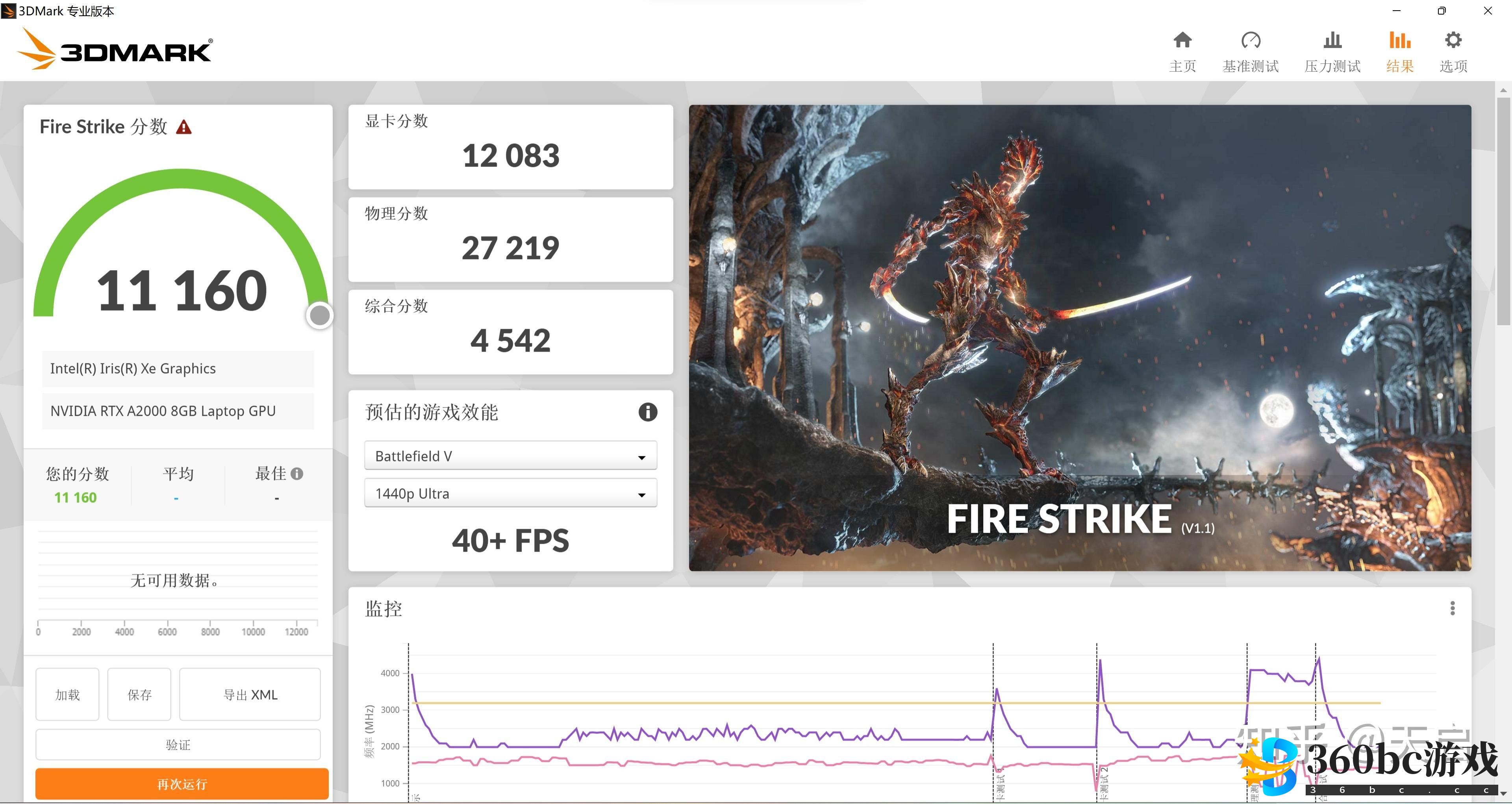Click the info icon next to Best (最佳)
1512x804 pixels.
[297, 474]
